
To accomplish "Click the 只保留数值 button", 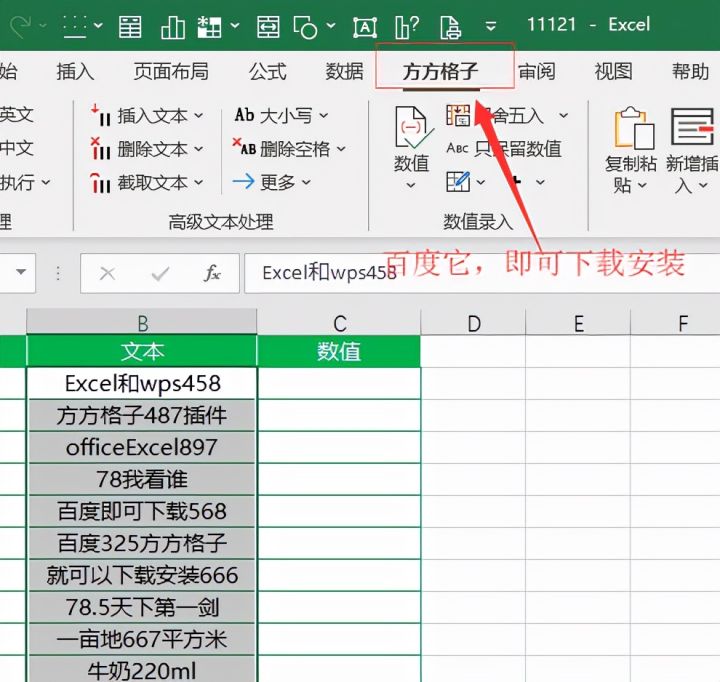I will [x=504, y=149].
